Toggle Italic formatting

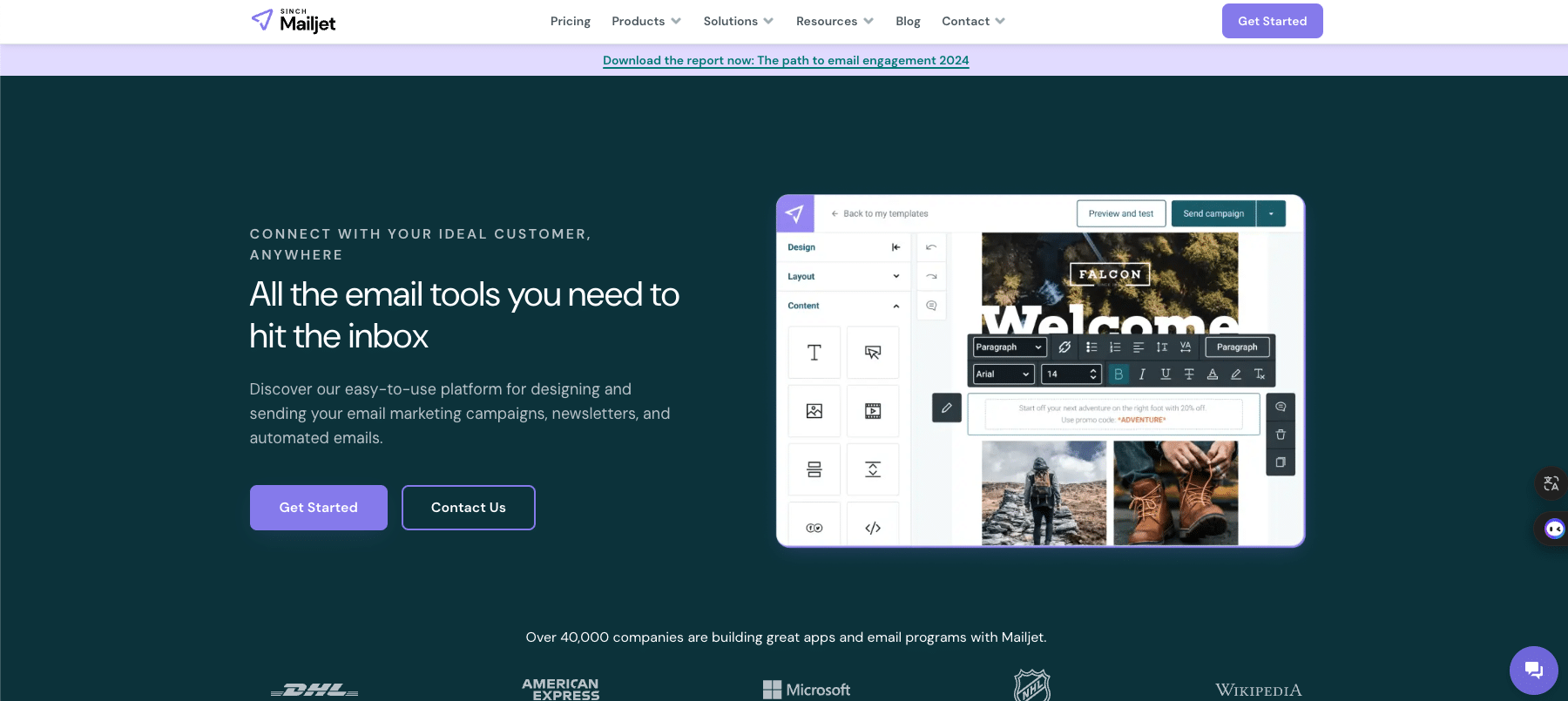[1142, 374]
